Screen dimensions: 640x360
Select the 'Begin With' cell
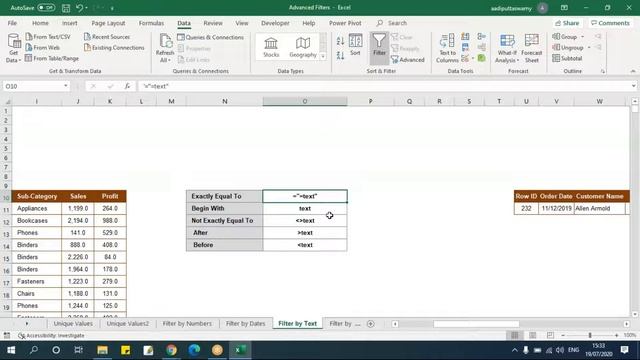(224, 209)
